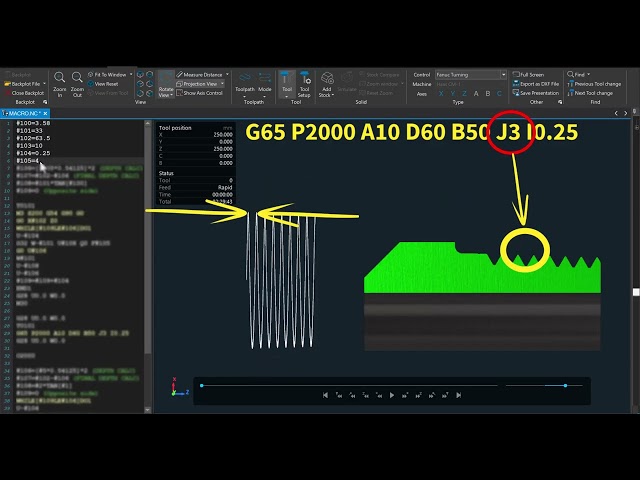
Task: Jump to start of backplot
Action: tap(325, 395)
